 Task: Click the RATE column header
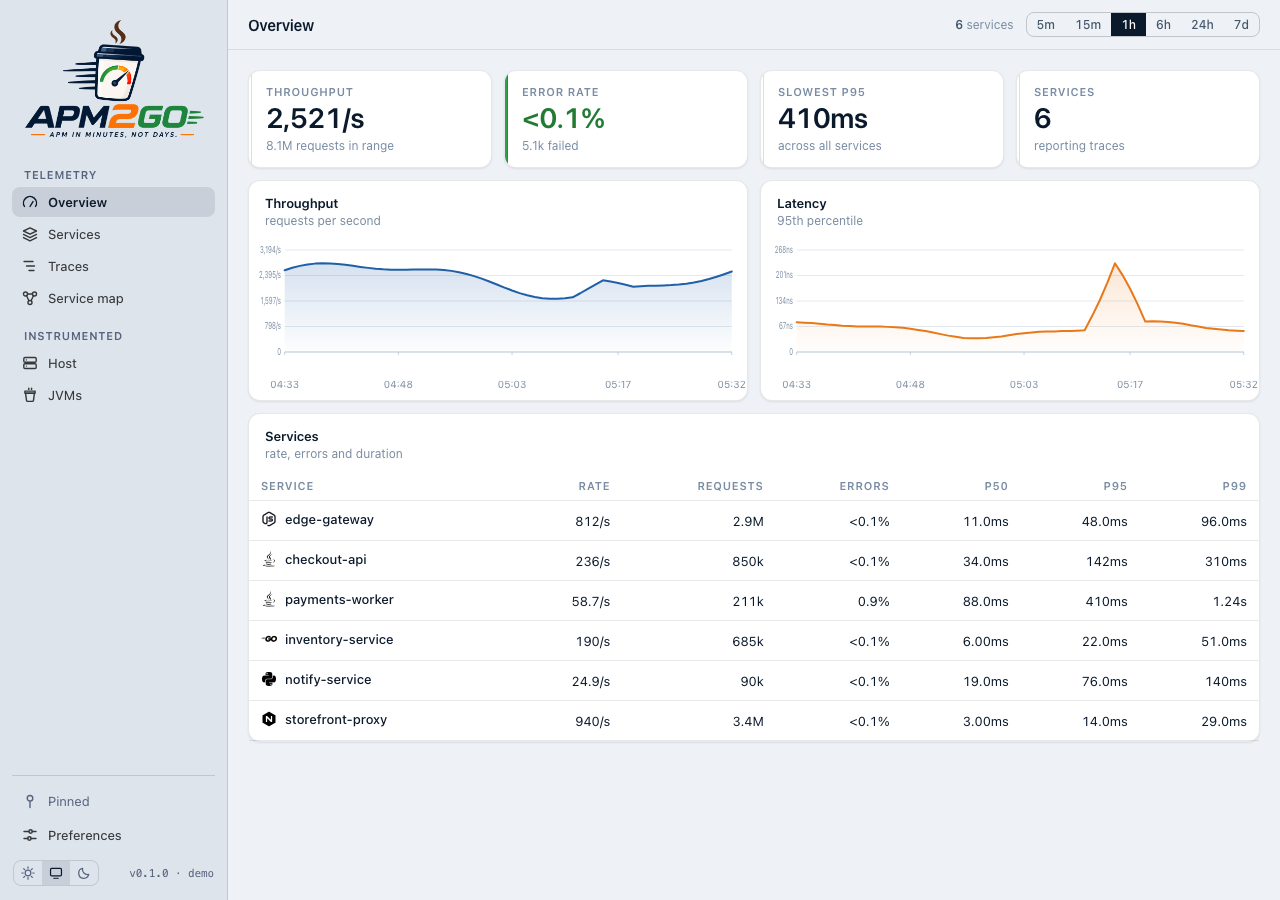click(x=594, y=486)
